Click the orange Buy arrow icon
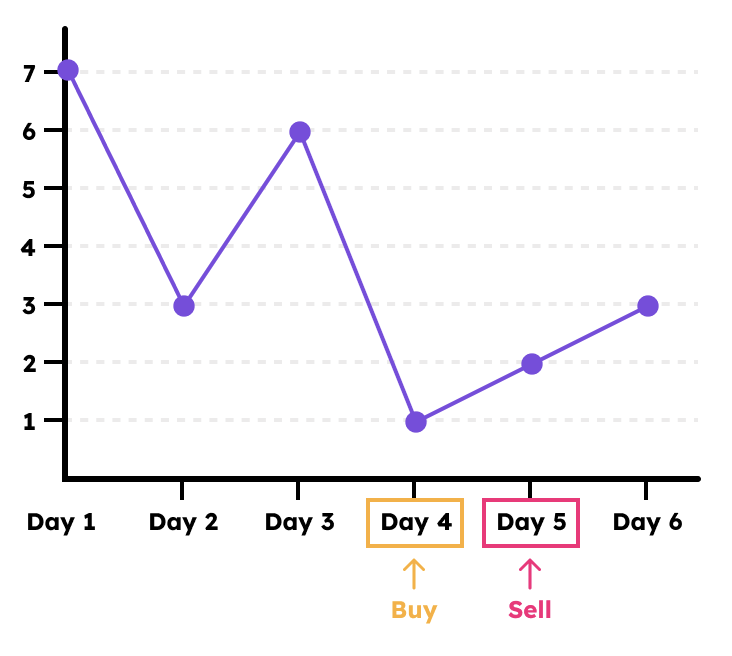This screenshot has width=732, height=656. click(x=414, y=573)
